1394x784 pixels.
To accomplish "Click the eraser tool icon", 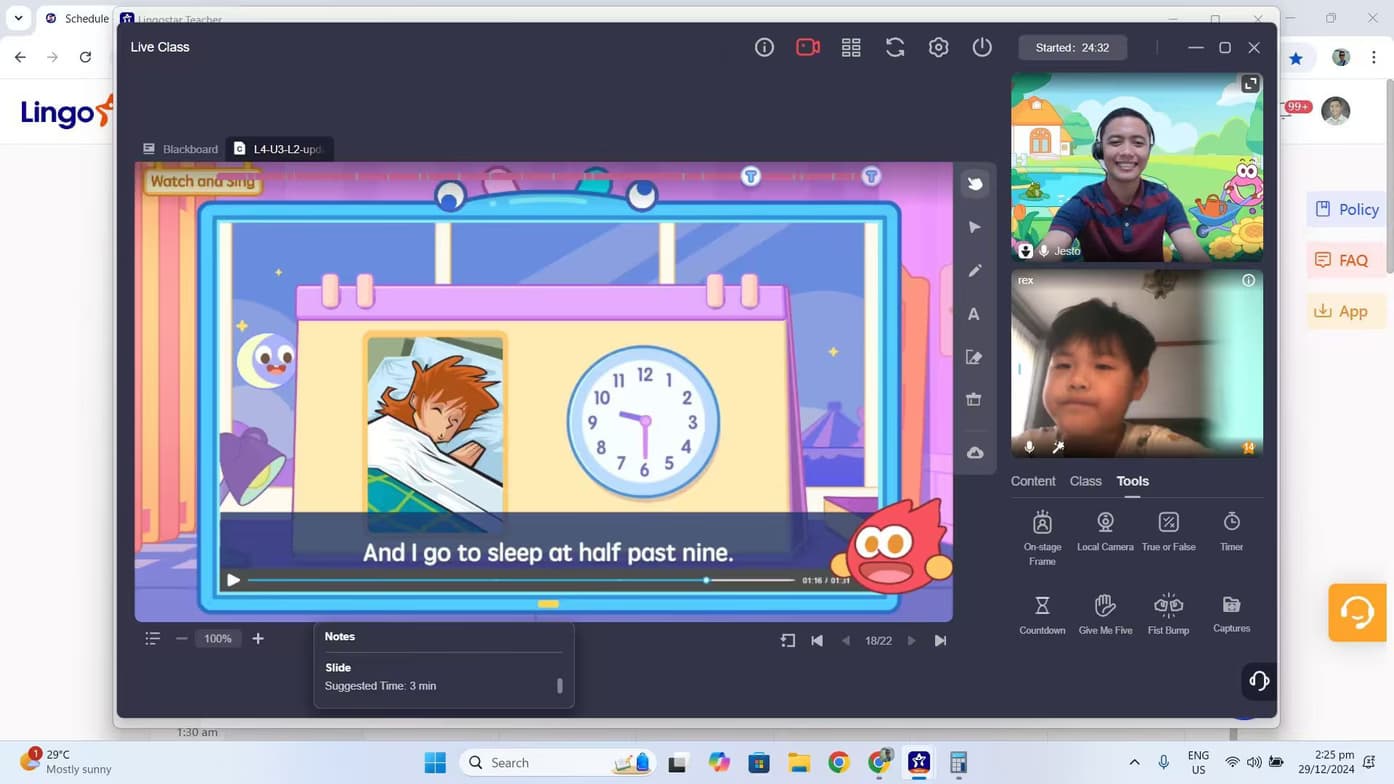I will [974, 357].
